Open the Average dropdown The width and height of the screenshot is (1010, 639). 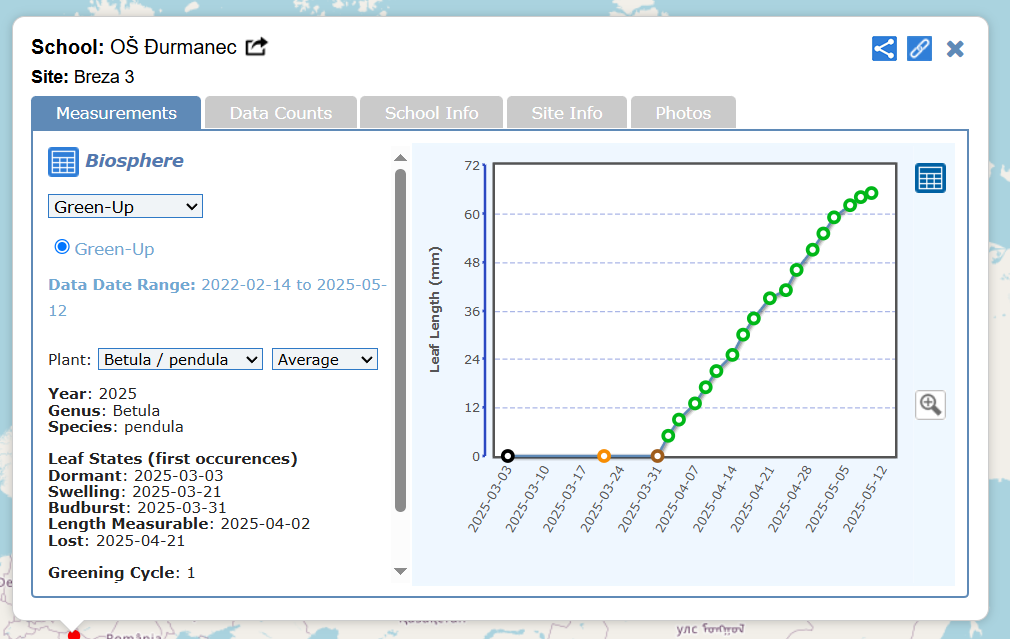[324, 359]
